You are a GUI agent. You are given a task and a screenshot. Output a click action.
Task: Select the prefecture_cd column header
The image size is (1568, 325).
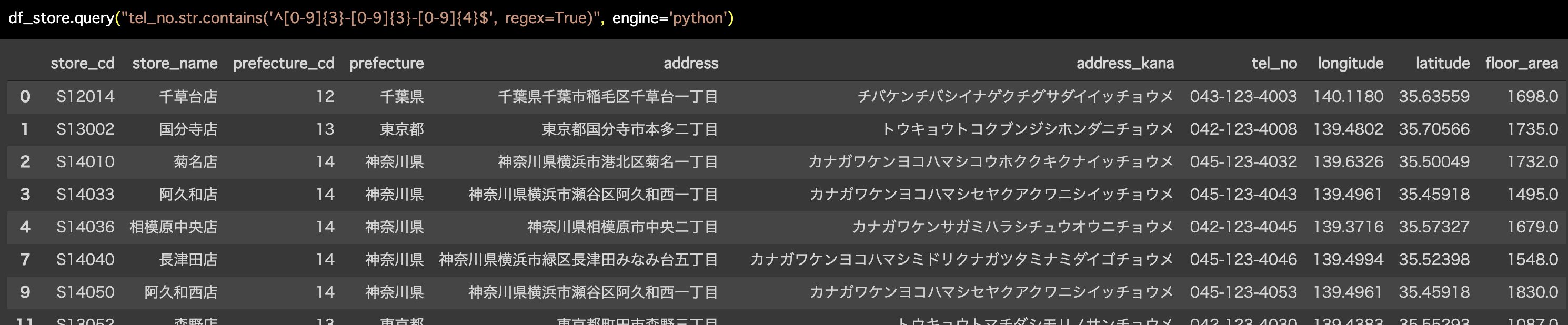pyautogui.click(x=284, y=63)
